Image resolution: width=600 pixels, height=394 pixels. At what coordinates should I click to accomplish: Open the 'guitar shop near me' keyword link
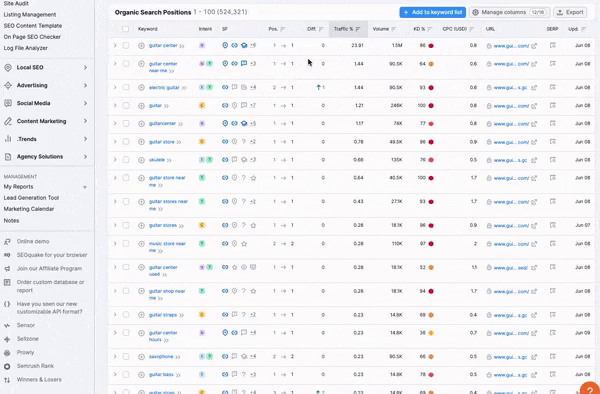coord(167,294)
